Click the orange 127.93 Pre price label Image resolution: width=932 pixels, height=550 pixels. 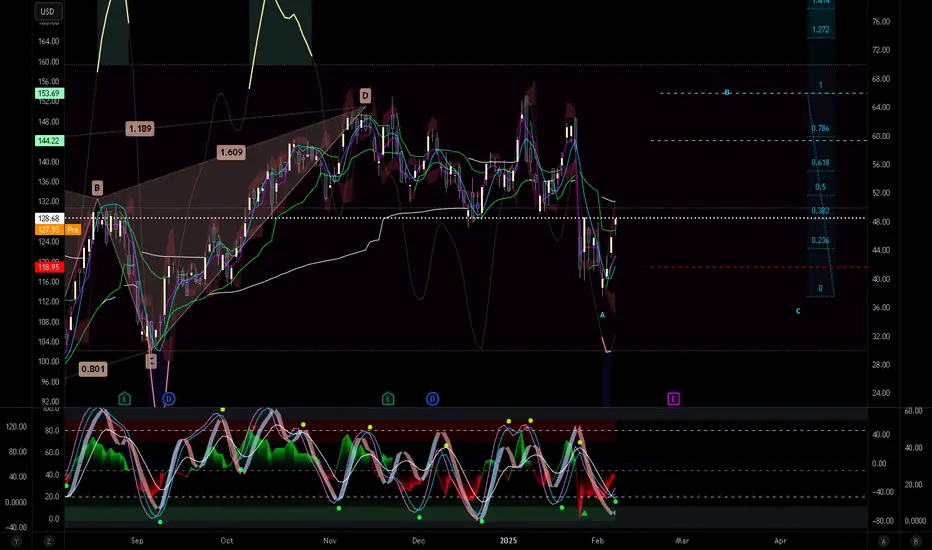pos(58,230)
